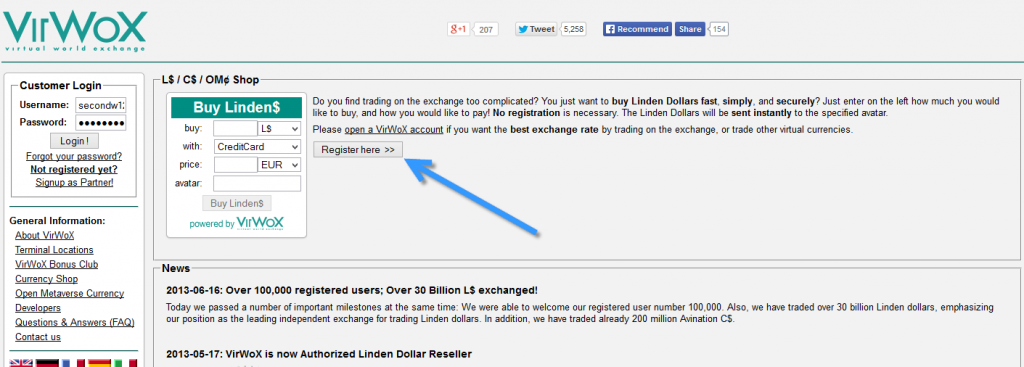
Task: Open the L$ buy currency dropdown
Action: 280,129
